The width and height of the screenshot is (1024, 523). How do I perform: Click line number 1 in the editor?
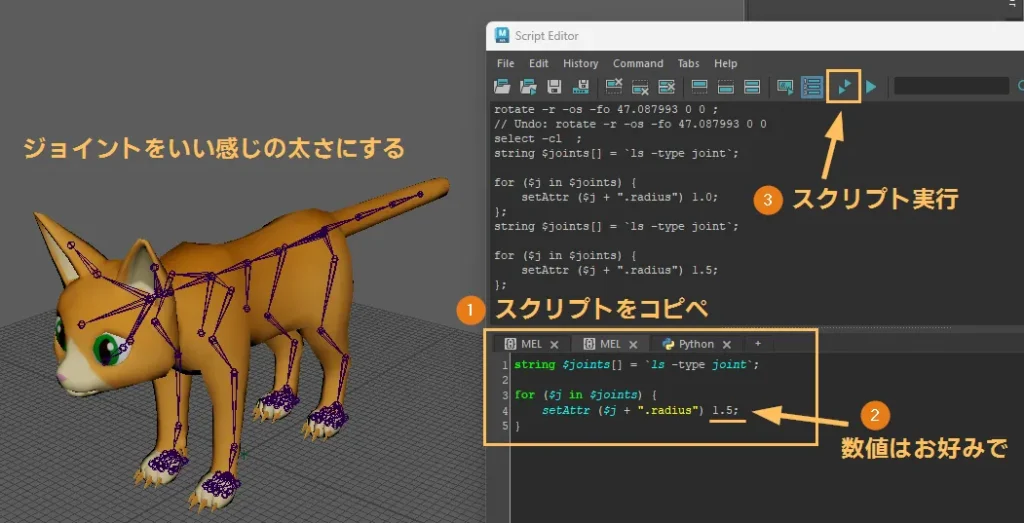505,365
